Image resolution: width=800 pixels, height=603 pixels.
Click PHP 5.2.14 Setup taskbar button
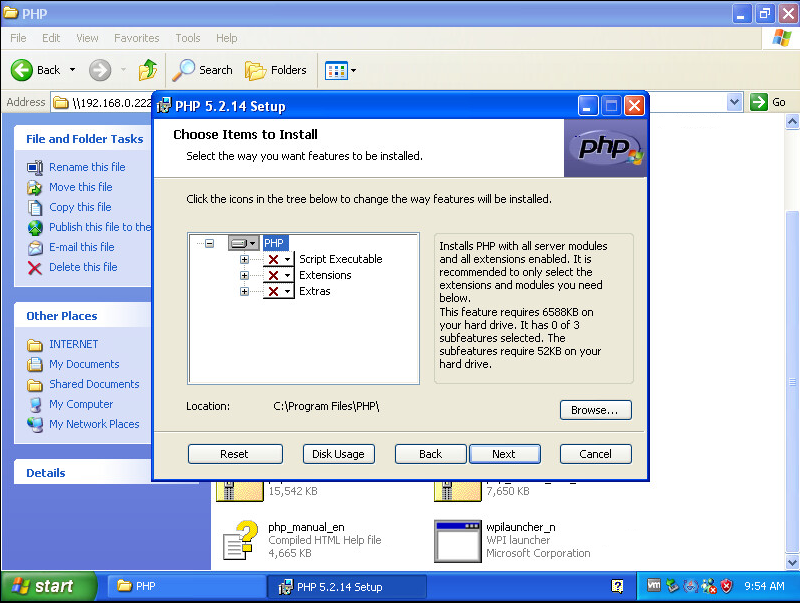tap(347, 587)
